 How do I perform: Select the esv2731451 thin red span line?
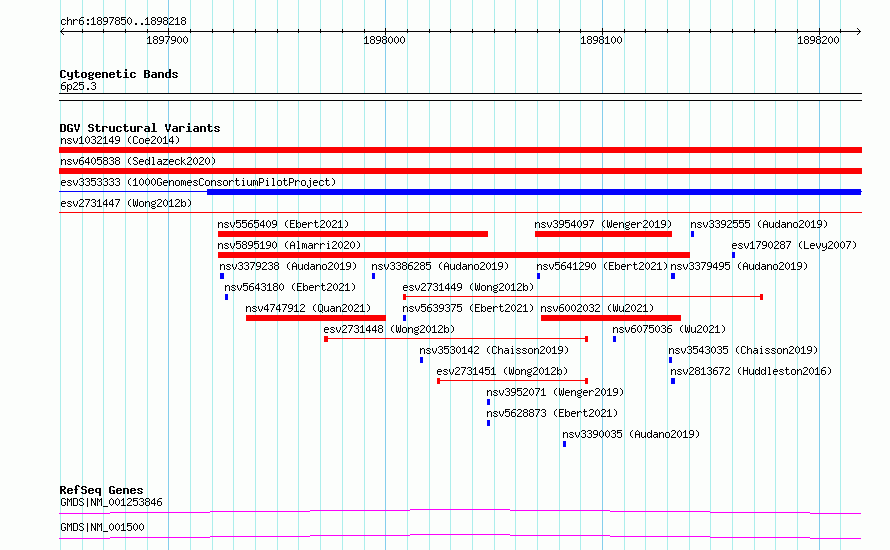tap(512, 381)
